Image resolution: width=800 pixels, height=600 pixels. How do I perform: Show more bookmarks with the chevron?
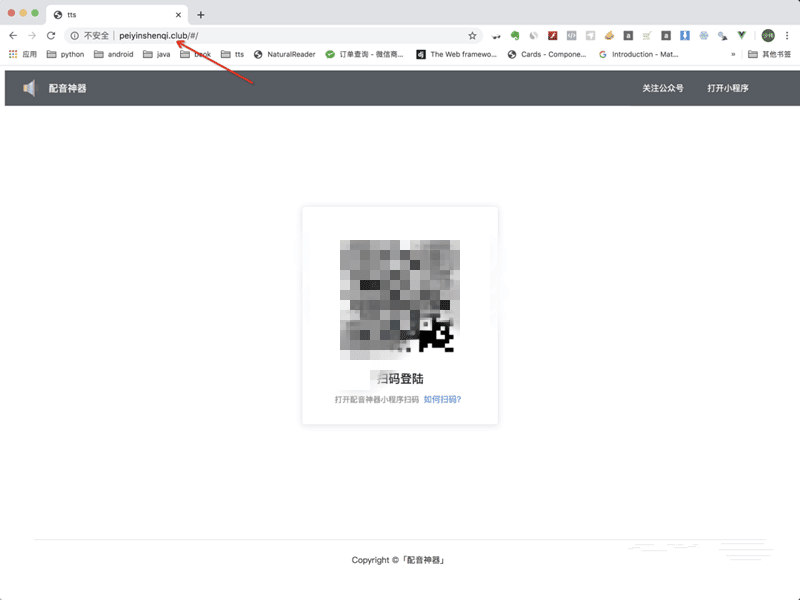pyautogui.click(x=733, y=54)
